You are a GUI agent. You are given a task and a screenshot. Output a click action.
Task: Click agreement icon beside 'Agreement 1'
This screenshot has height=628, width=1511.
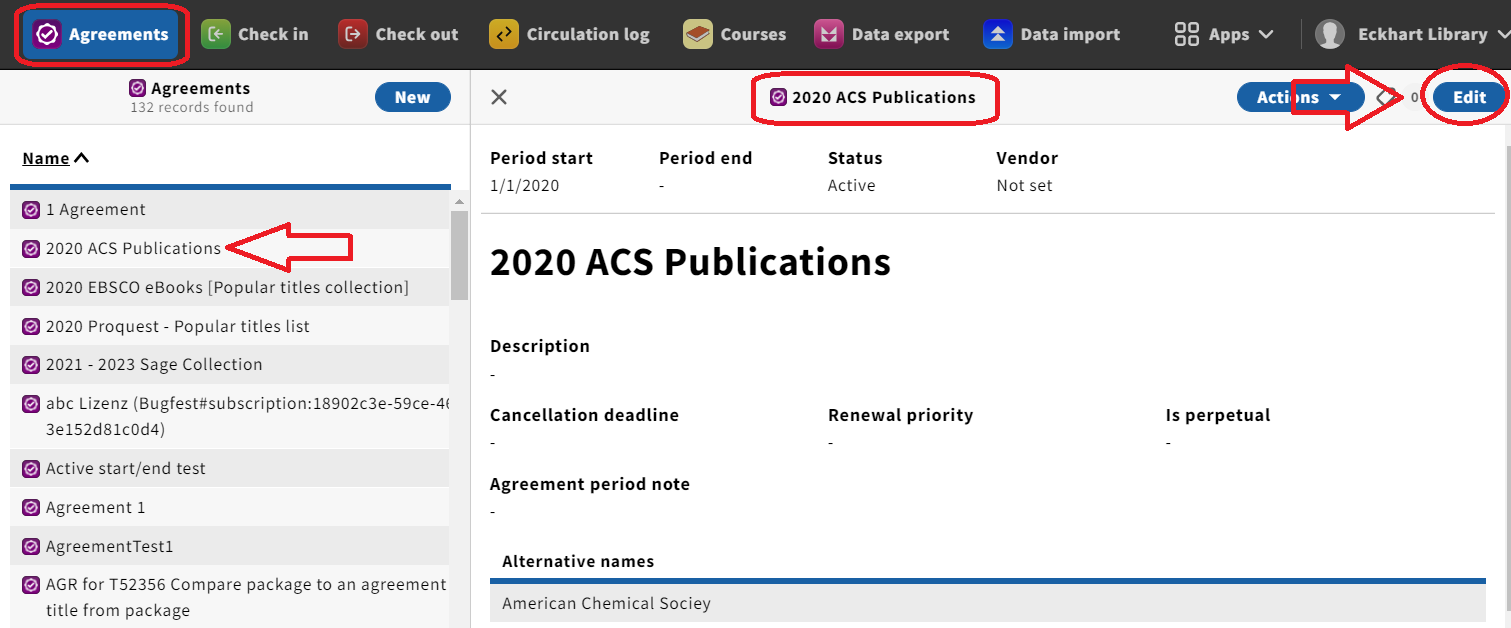pos(31,507)
